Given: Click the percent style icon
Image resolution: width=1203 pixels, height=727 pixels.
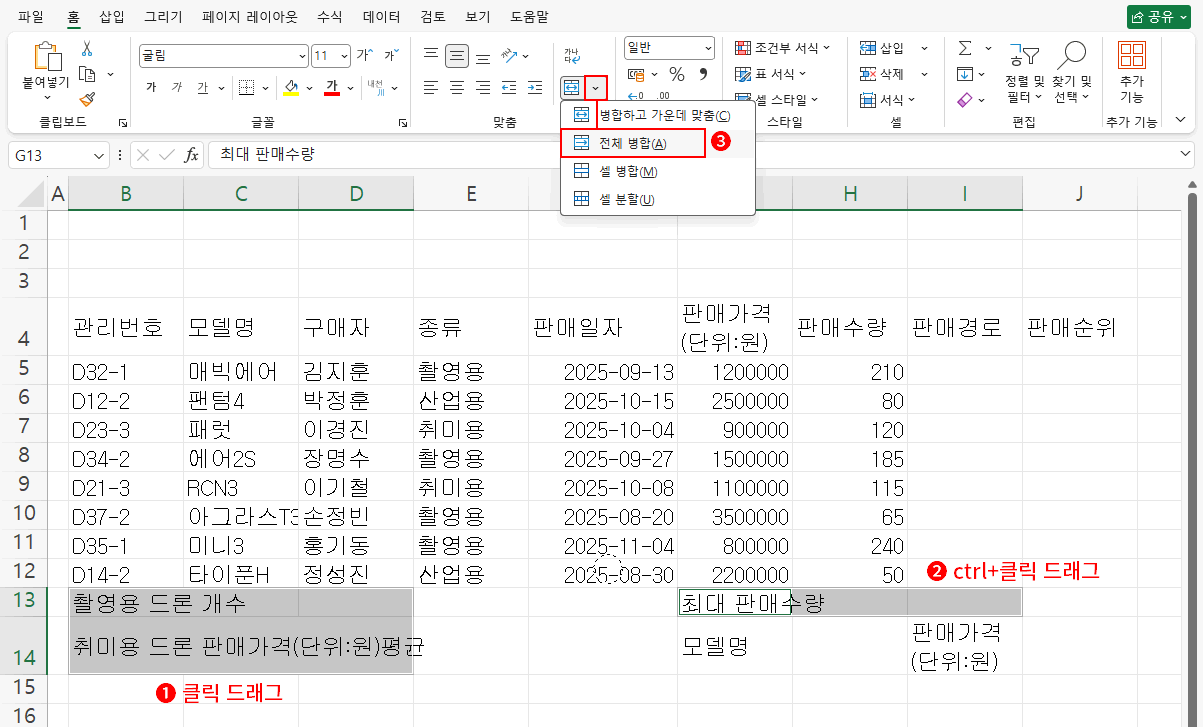Looking at the screenshot, I should [x=676, y=74].
